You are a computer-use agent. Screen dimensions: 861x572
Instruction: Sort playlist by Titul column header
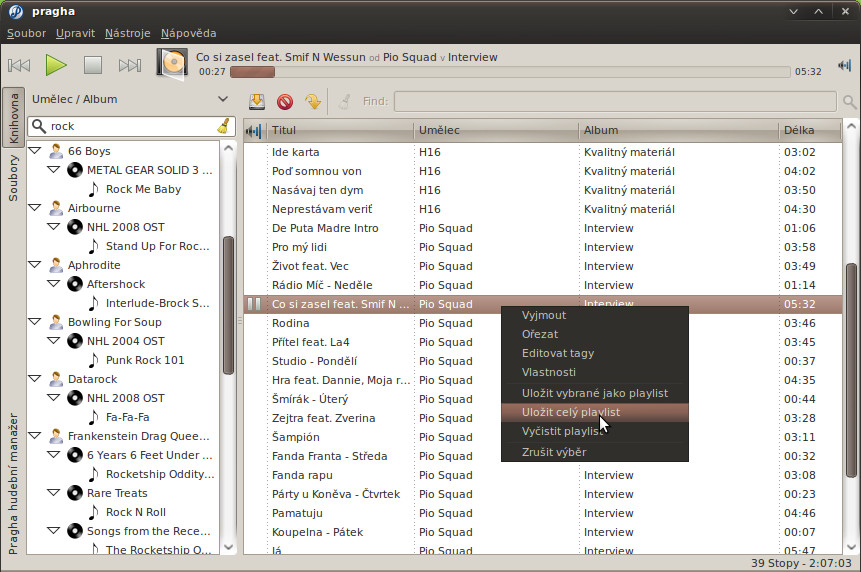pyautogui.click(x=340, y=131)
